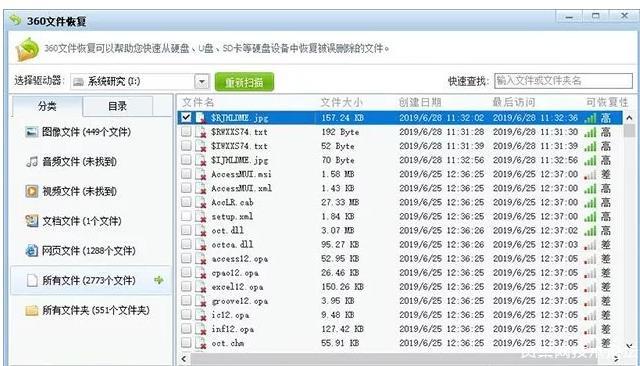
Task: Click the file icon of AccLR.cab
Action: pos(200,202)
